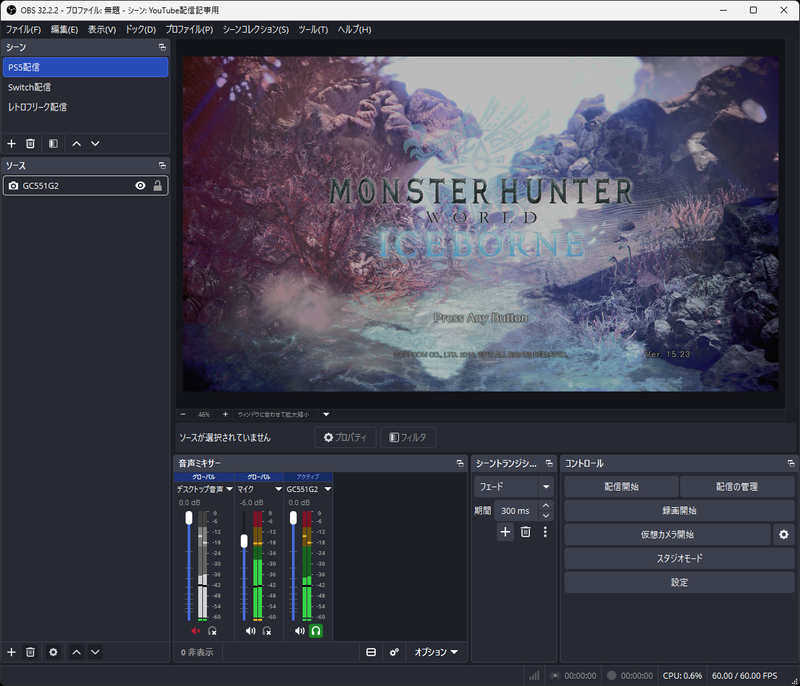Image resolution: width=800 pixels, height=686 pixels.
Task: Open シーンコレクション(S) menu
Action: tap(255, 30)
